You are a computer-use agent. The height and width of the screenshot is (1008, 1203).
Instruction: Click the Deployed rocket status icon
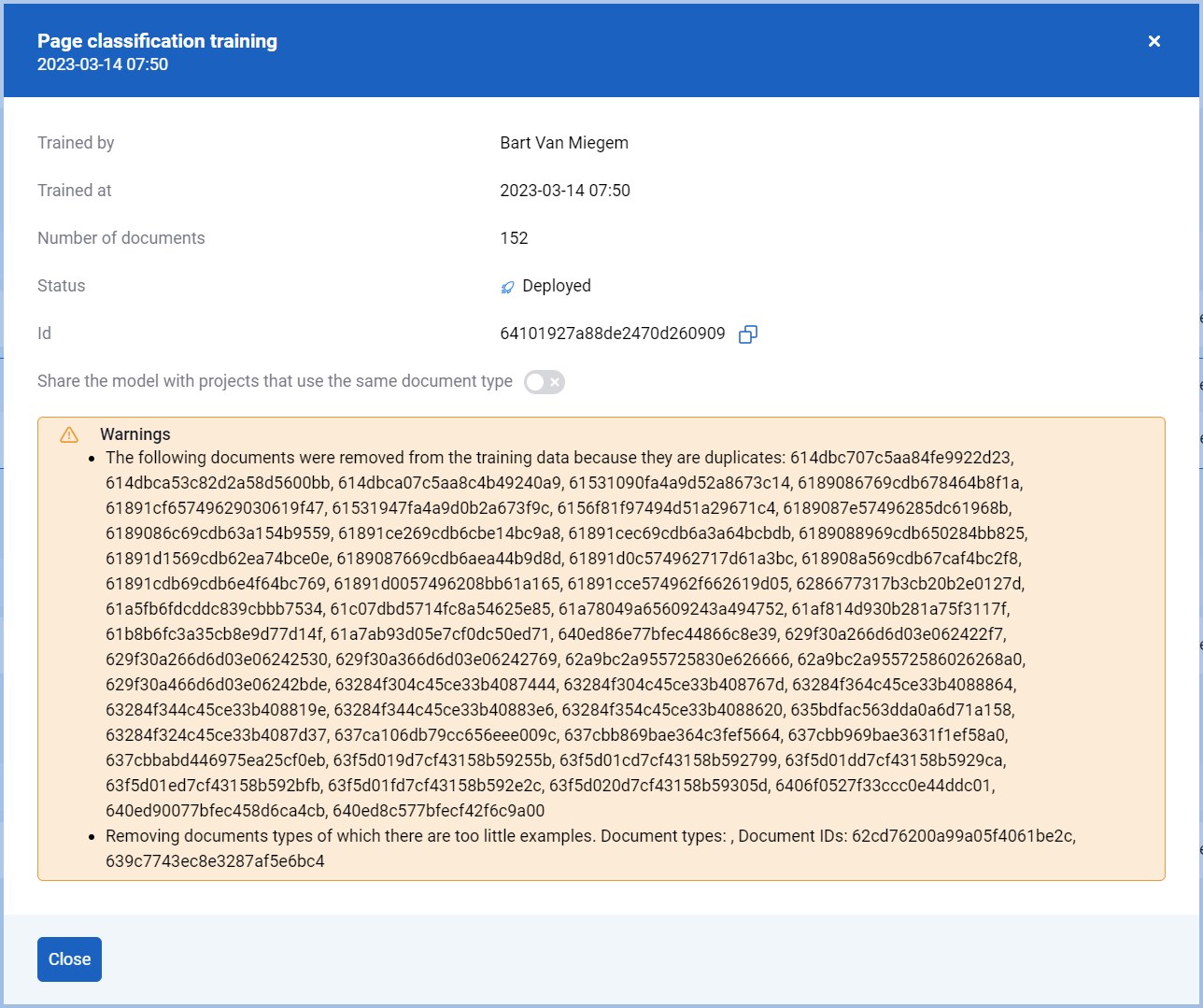tap(507, 287)
